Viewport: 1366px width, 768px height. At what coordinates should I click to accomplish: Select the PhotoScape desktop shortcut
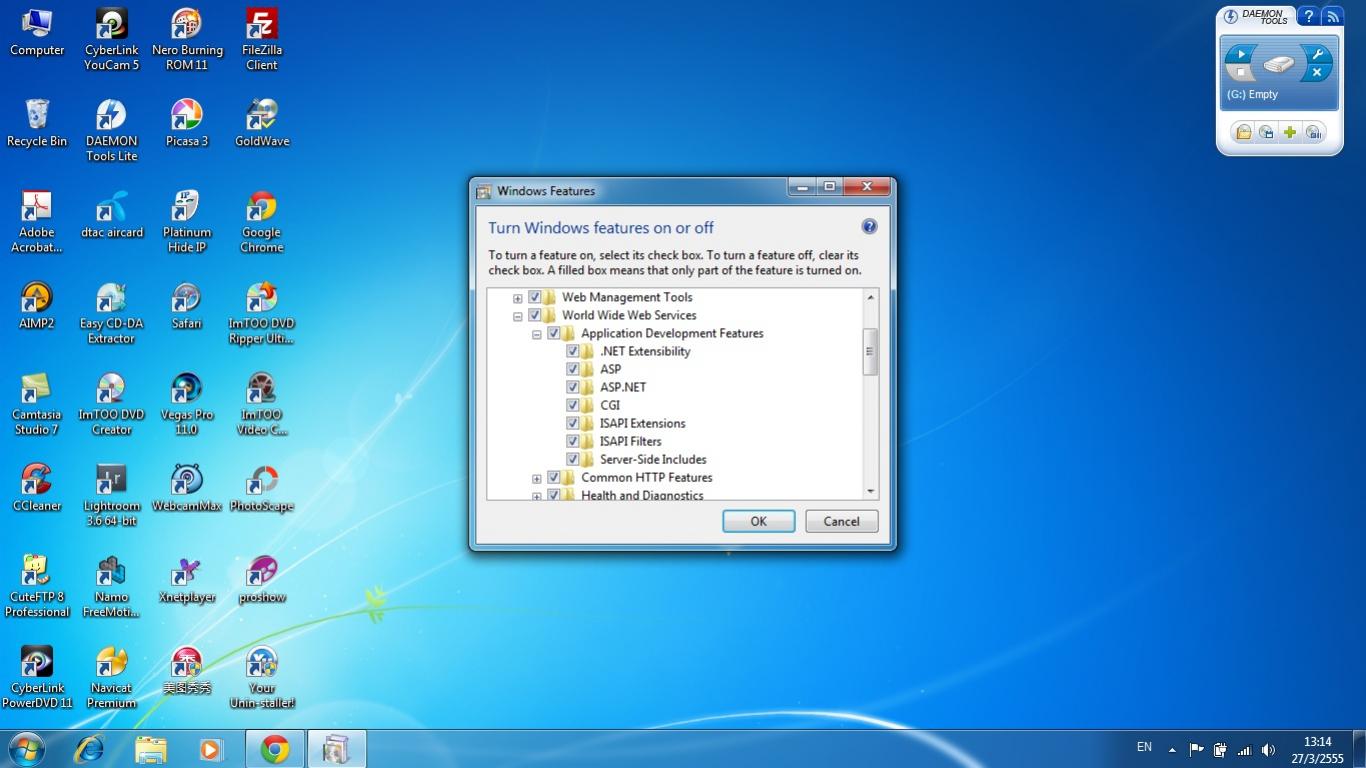(x=262, y=487)
